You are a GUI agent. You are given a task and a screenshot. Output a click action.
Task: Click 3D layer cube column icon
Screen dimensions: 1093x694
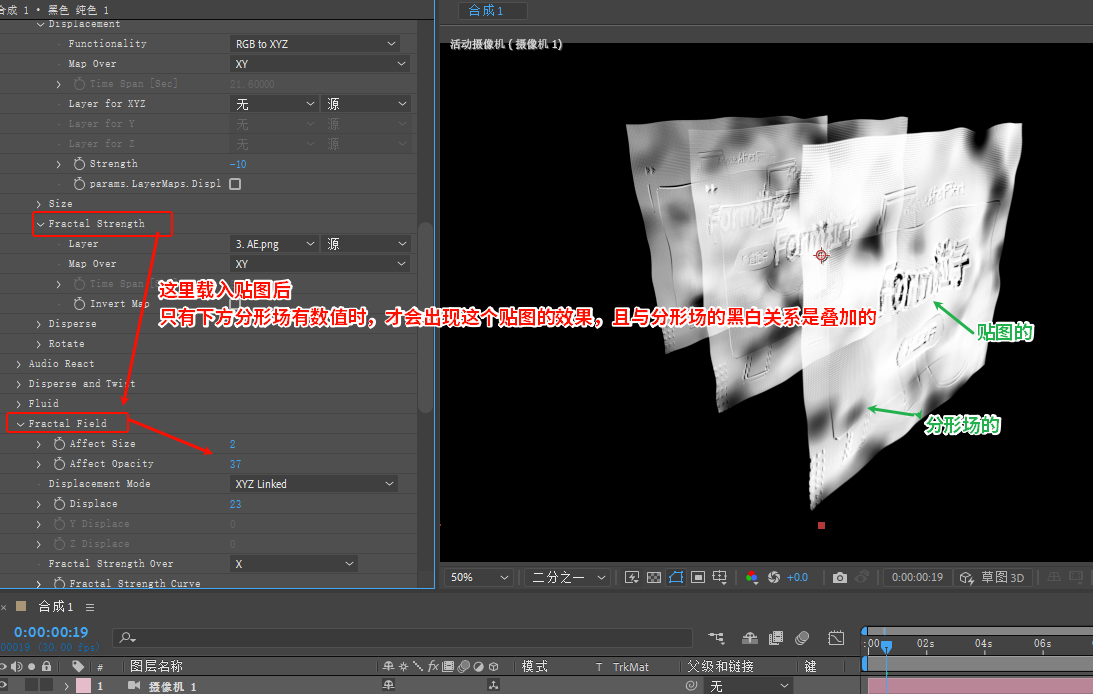[494, 666]
